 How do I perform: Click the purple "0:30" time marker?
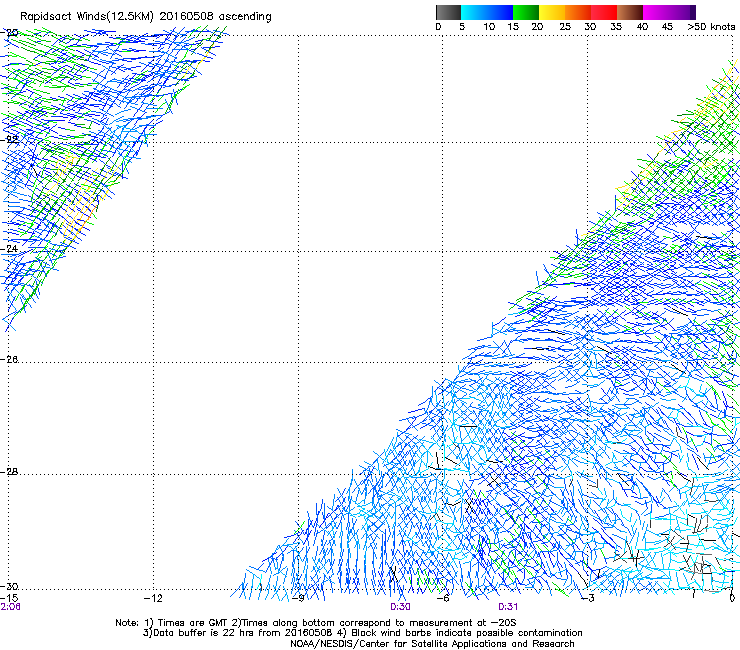tap(400, 607)
